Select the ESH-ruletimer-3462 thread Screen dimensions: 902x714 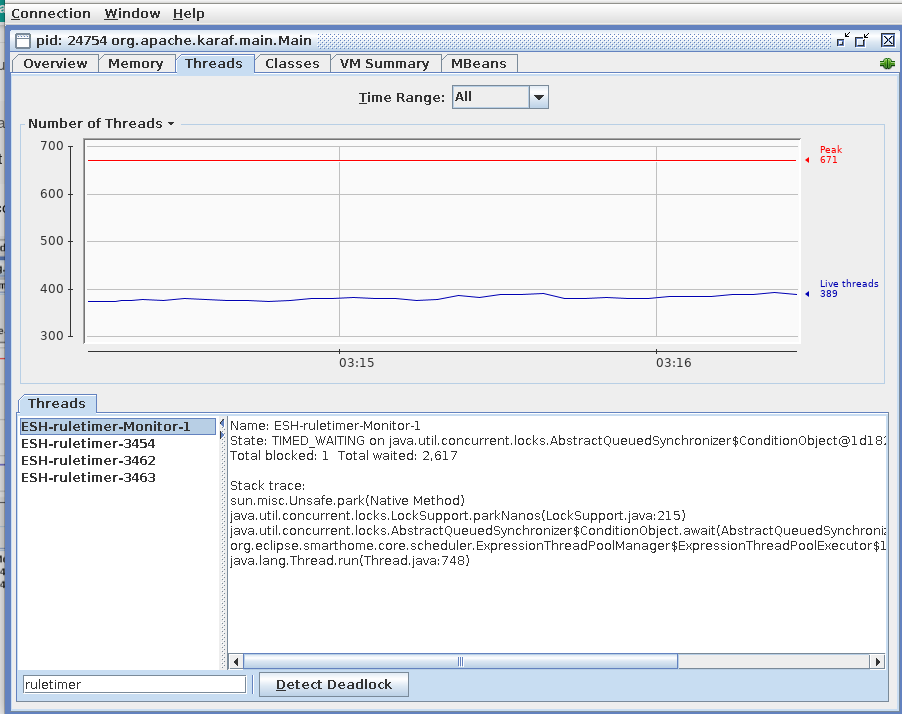(88, 460)
